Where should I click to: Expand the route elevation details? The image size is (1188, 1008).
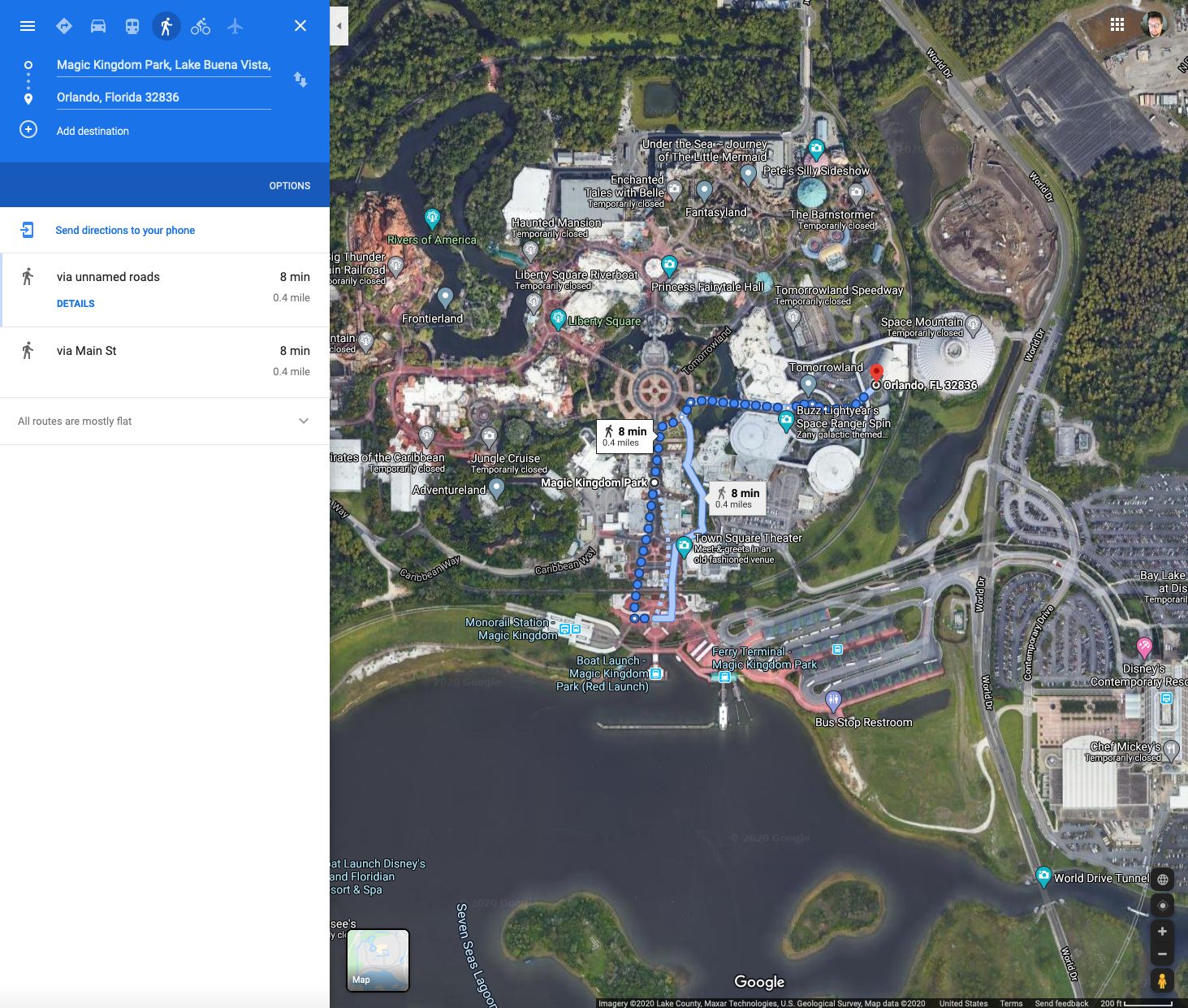click(303, 421)
